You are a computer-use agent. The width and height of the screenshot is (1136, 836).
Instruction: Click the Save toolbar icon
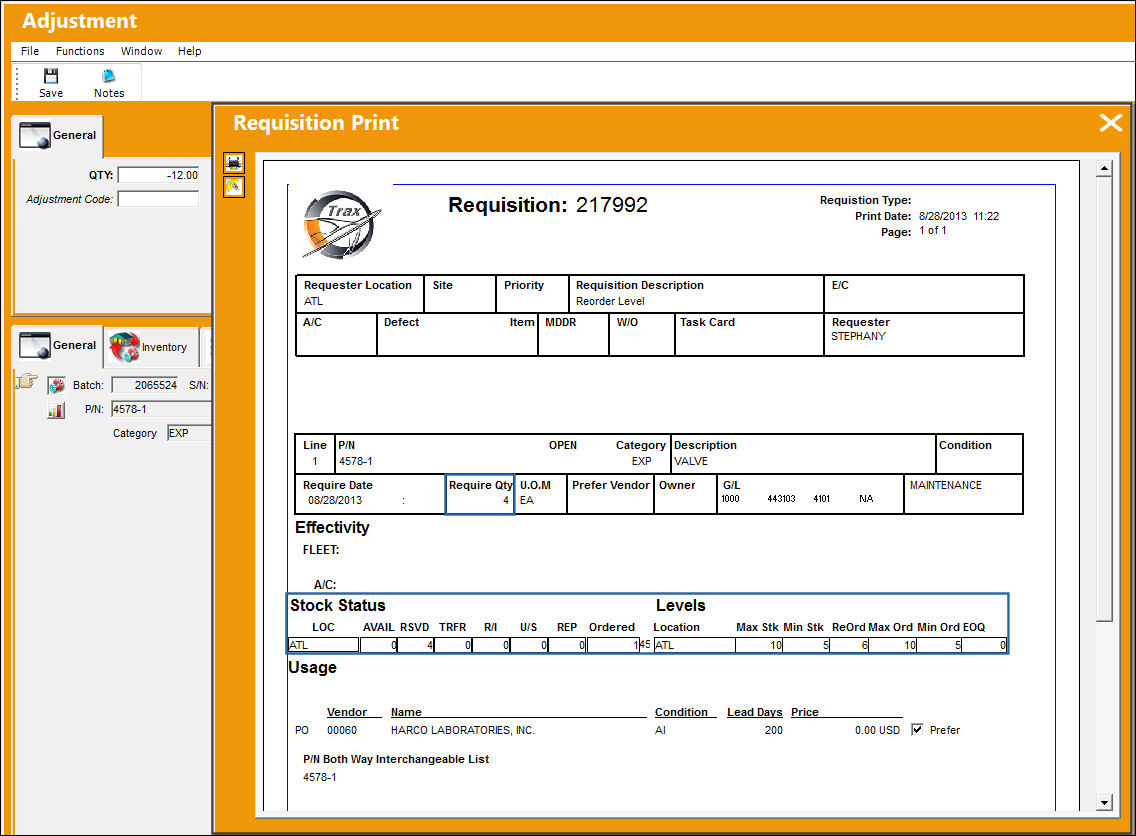51,76
